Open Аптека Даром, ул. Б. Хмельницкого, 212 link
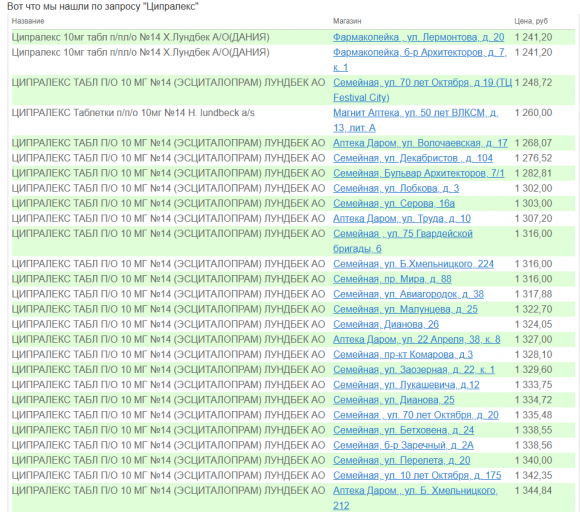The width and height of the screenshot is (580, 512). (x=415, y=498)
